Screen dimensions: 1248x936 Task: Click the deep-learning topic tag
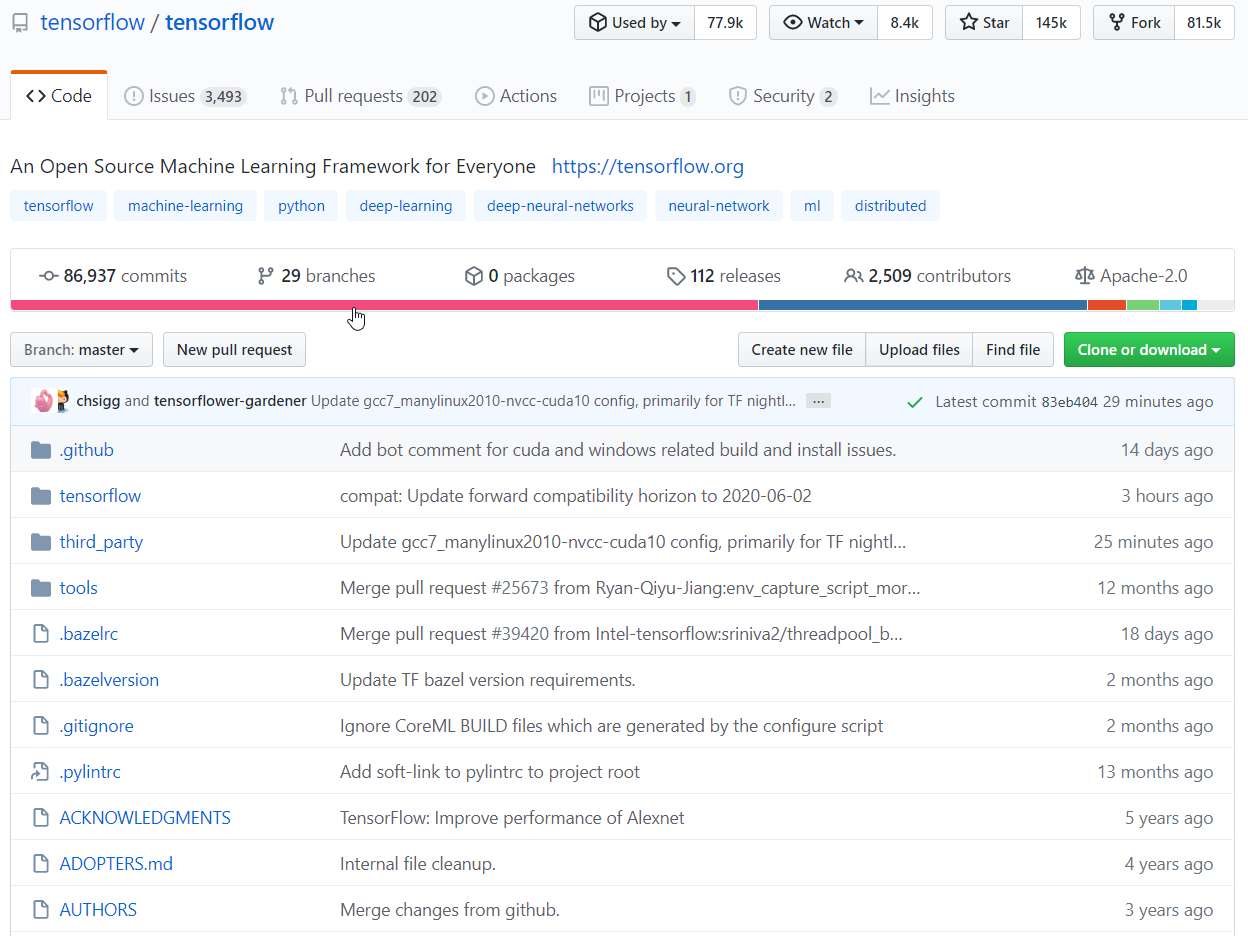click(x=406, y=206)
